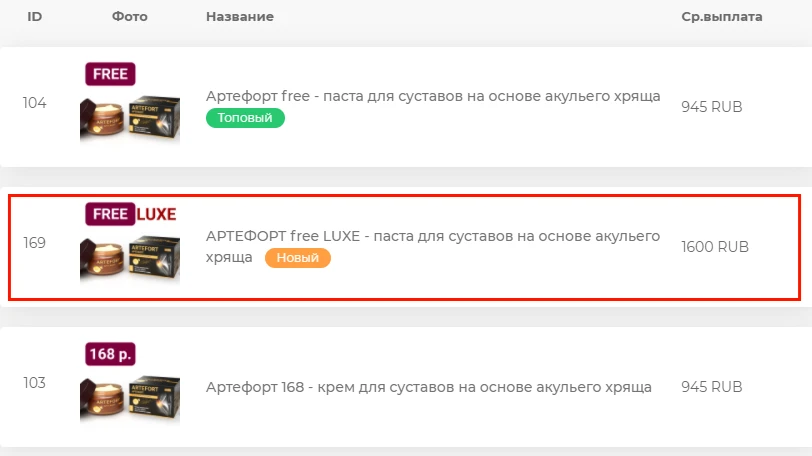
Task: Click the ID column header
Action: pos(35,17)
